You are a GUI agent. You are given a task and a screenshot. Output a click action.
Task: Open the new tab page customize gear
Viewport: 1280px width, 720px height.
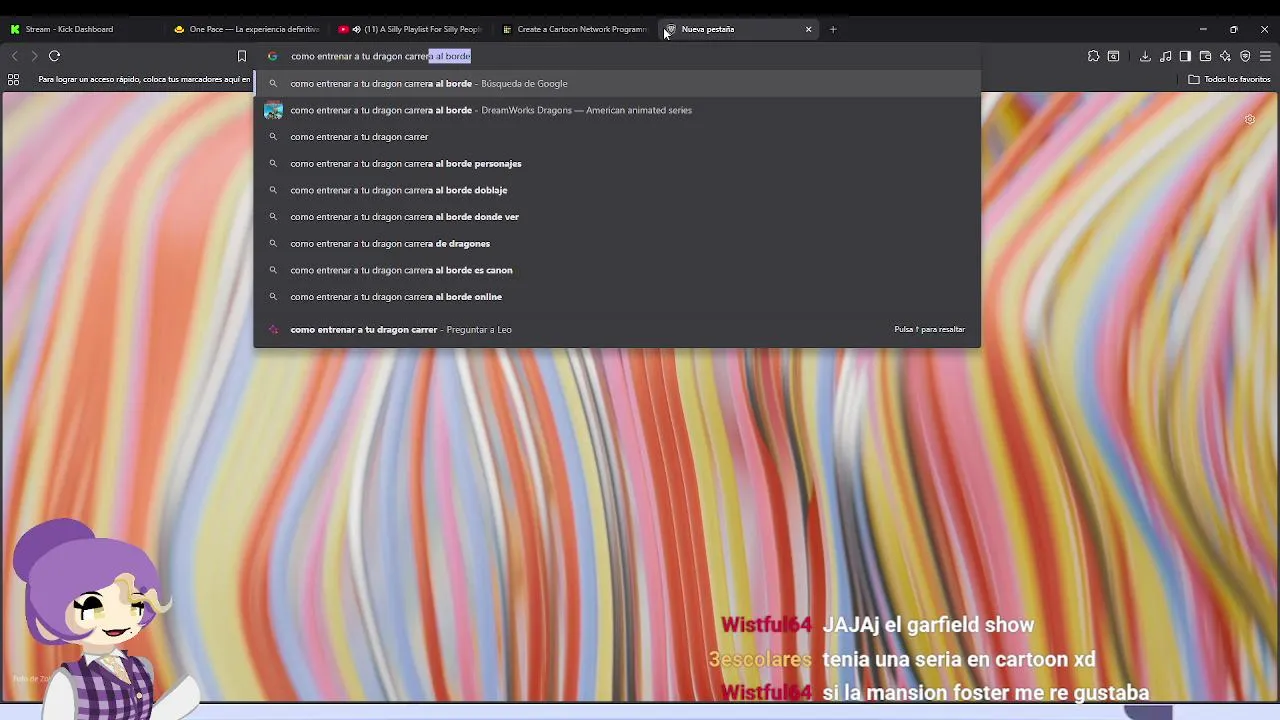pos(1249,120)
